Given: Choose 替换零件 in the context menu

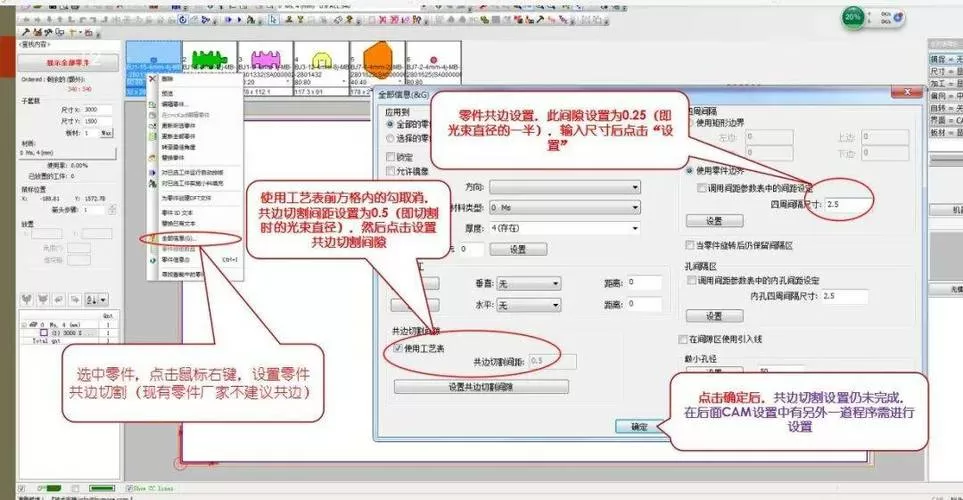Looking at the screenshot, I should (x=173, y=158).
